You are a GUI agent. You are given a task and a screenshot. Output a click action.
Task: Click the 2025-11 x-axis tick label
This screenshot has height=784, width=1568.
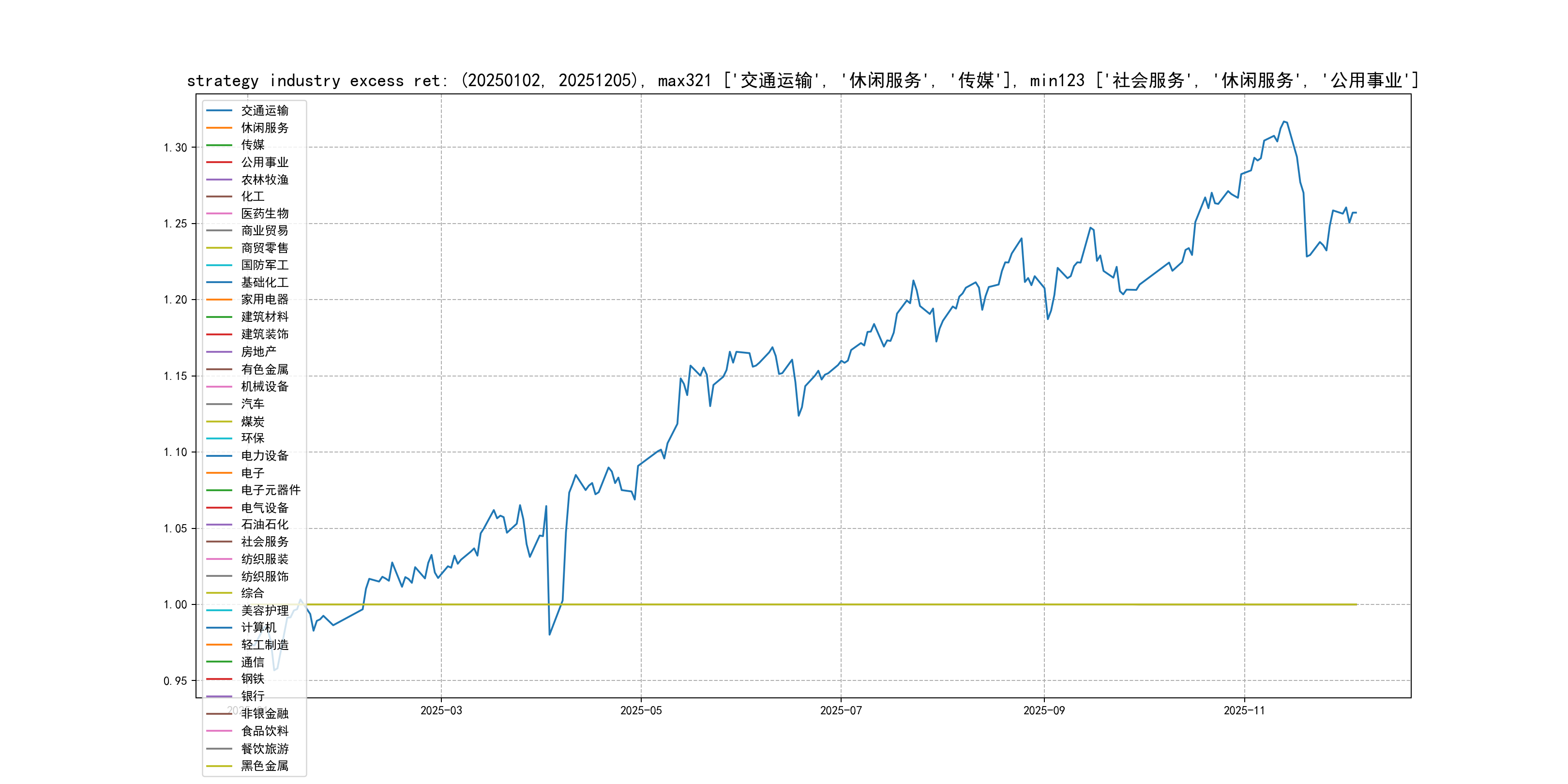(1244, 710)
